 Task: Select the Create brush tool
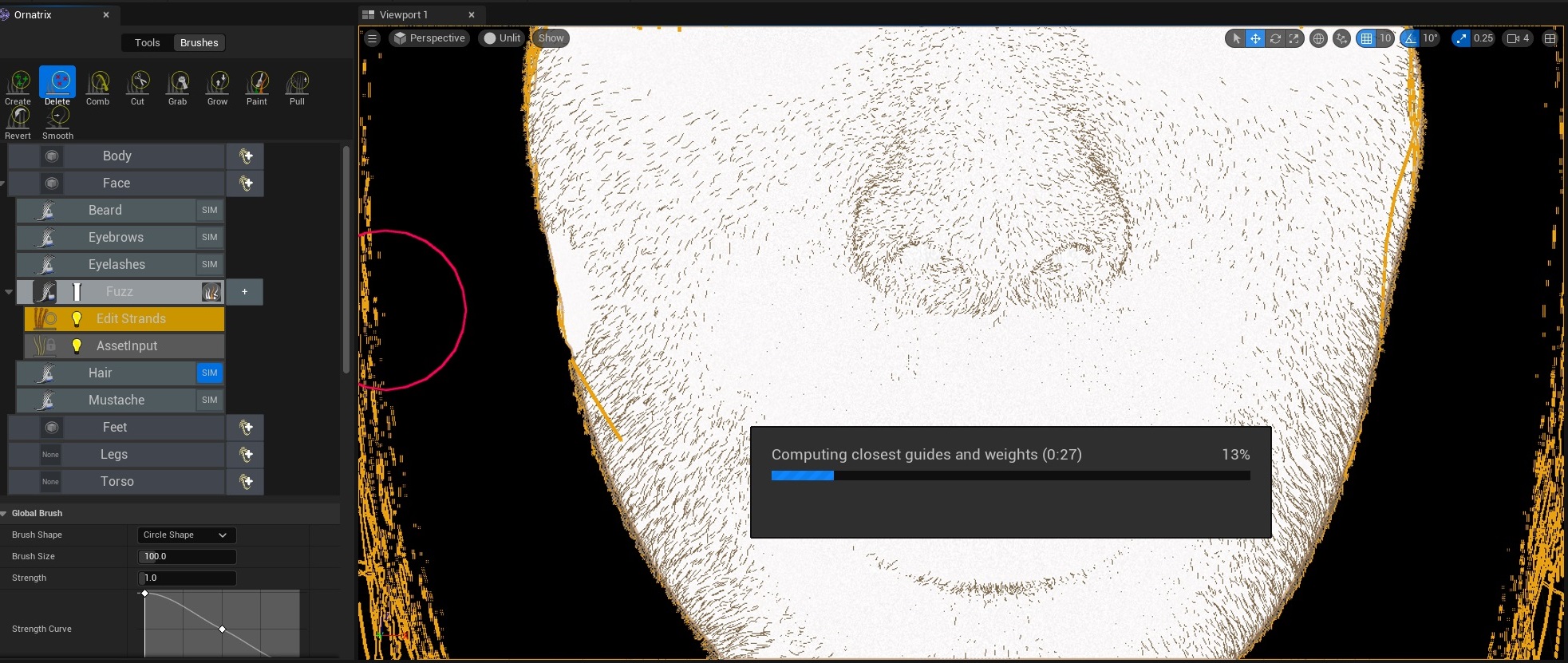(18, 86)
